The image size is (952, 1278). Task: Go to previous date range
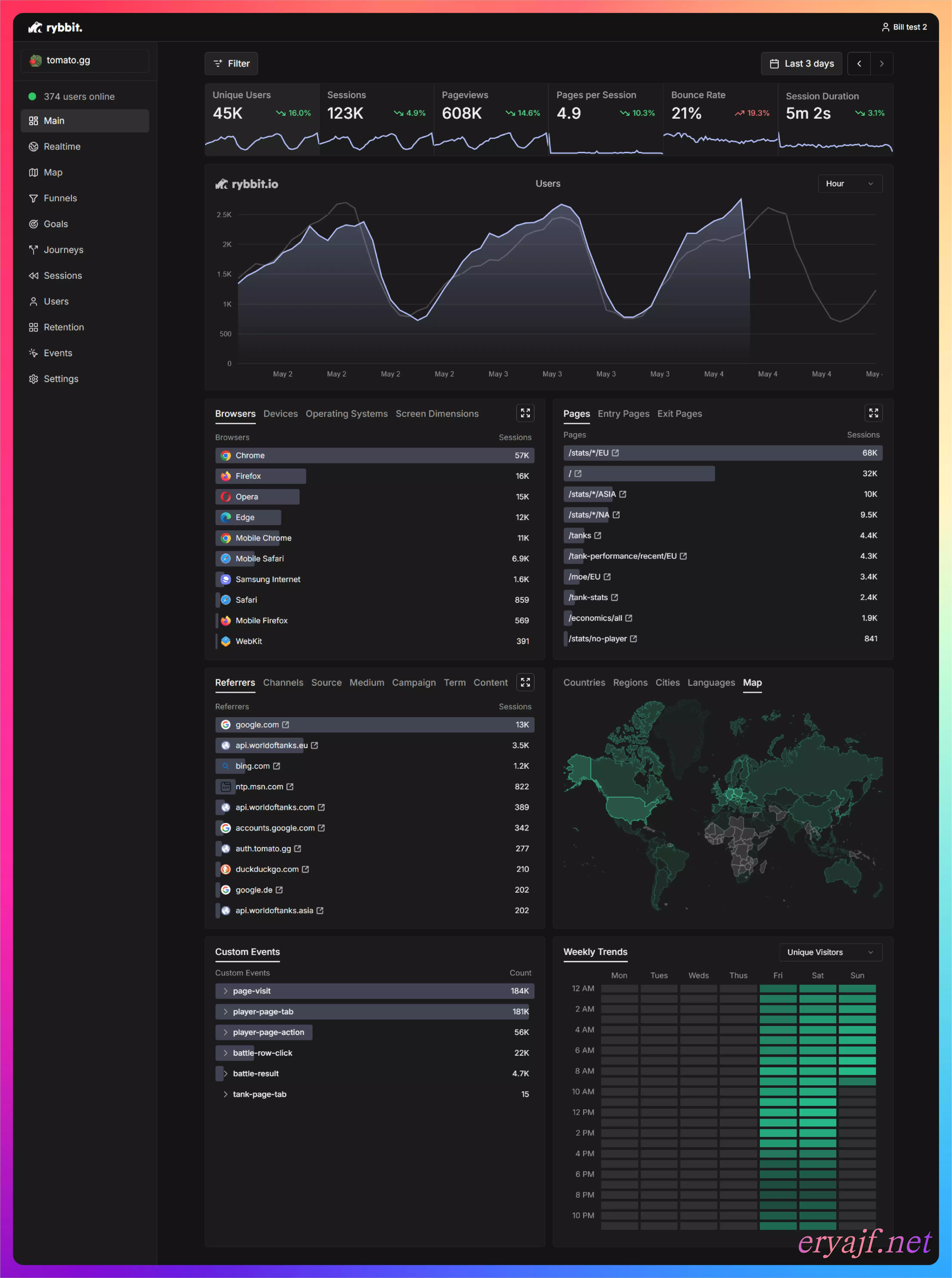[859, 63]
